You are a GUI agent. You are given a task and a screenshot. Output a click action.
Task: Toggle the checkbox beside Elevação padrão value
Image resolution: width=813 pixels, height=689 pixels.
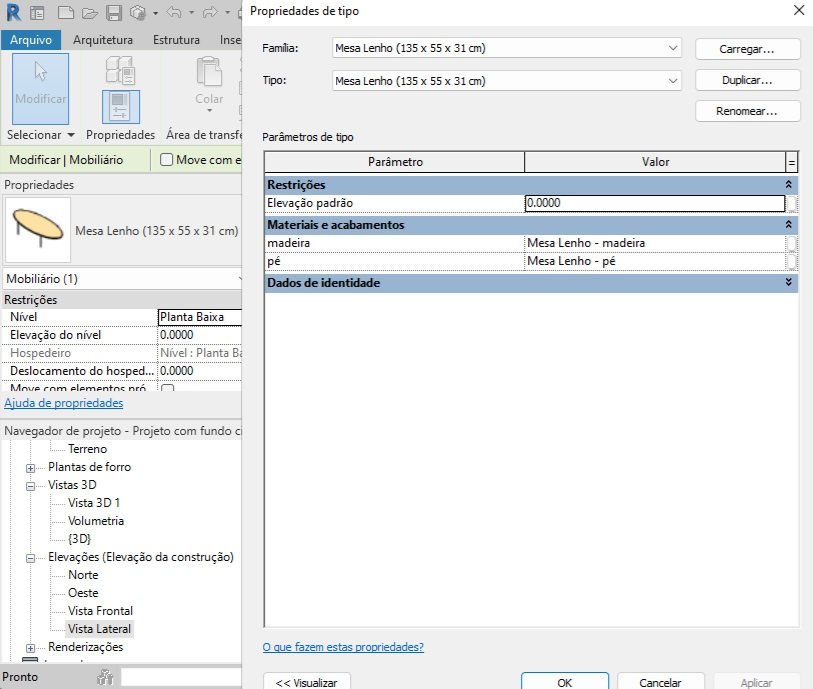pyautogui.click(x=791, y=203)
